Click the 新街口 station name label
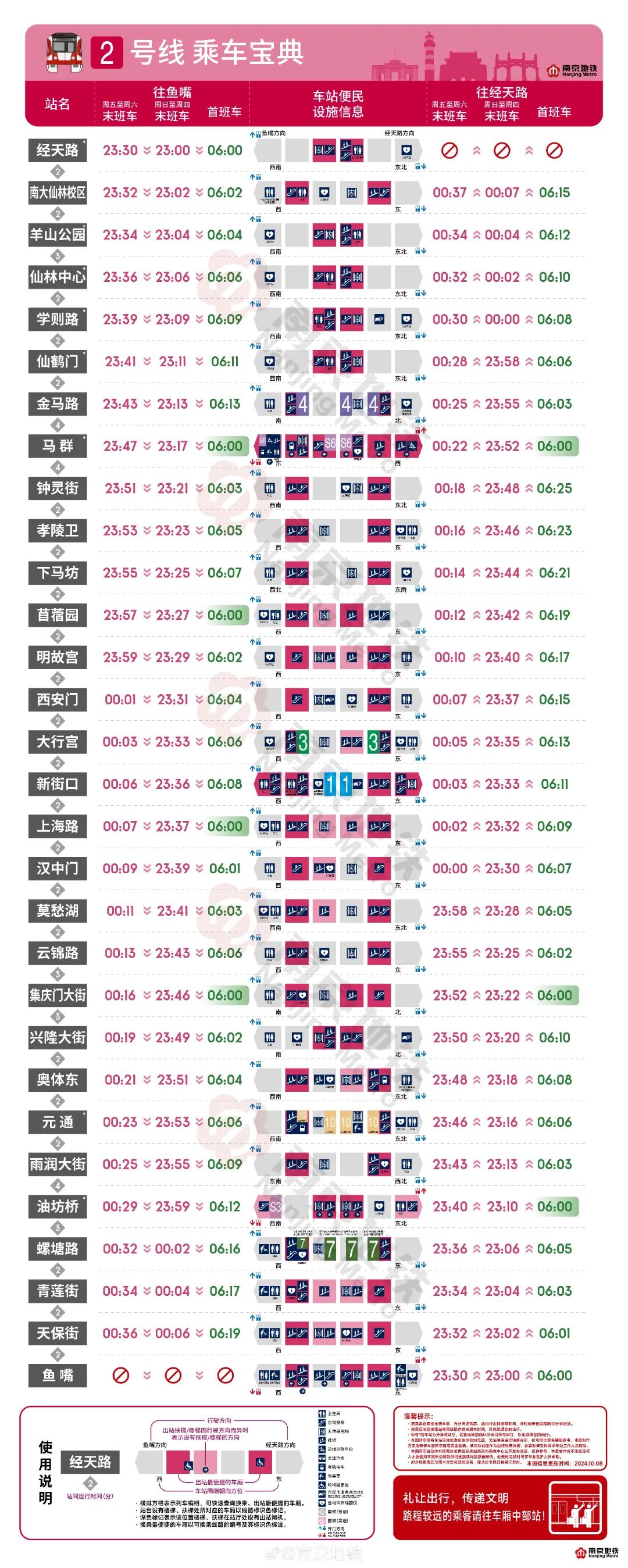Viewport: 628px width, 1568px height. pyautogui.click(x=58, y=784)
